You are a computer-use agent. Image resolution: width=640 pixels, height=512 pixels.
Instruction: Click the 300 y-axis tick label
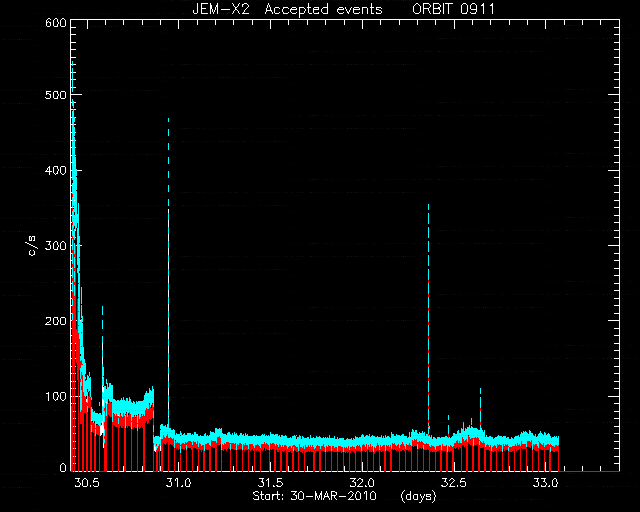56,245
